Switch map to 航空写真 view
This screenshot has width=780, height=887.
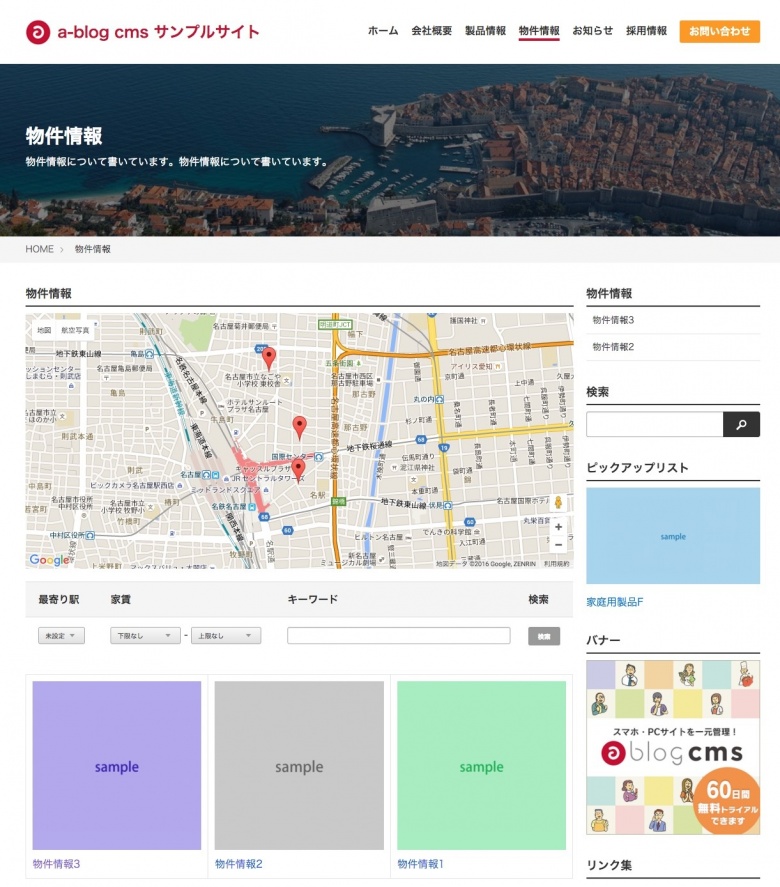point(75,330)
